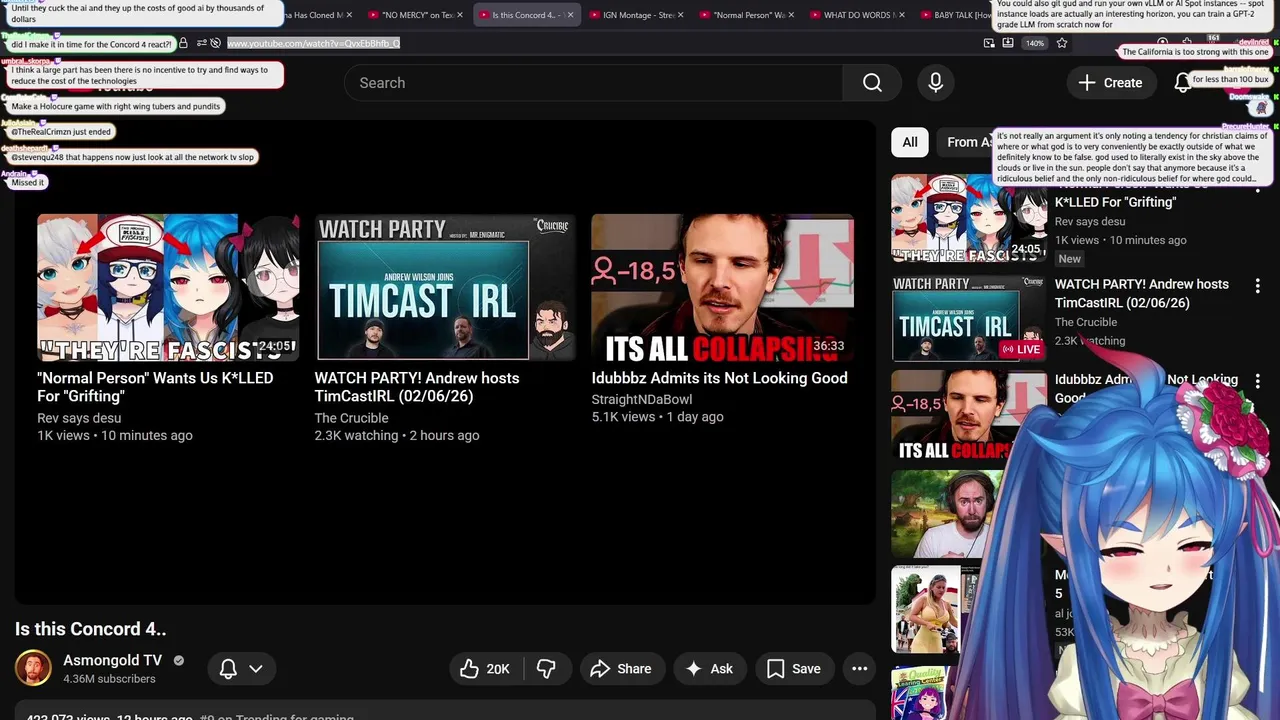
Task: Click the browser address bar URL
Action: [313, 43]
